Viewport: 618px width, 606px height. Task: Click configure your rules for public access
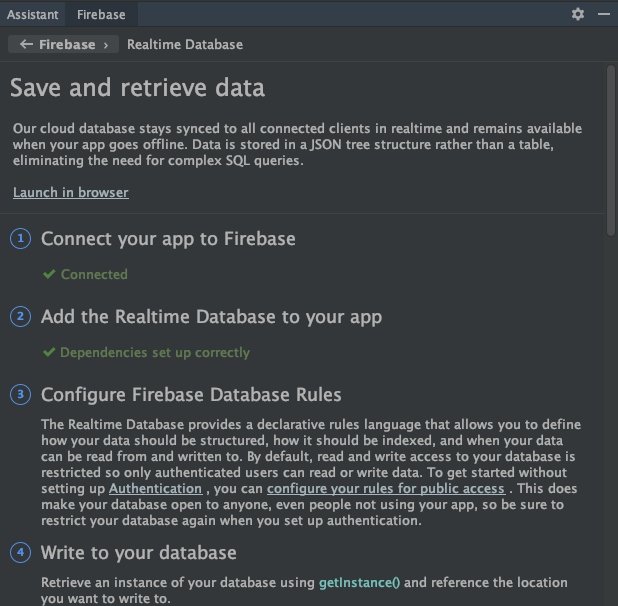click(x=386, y=489)
